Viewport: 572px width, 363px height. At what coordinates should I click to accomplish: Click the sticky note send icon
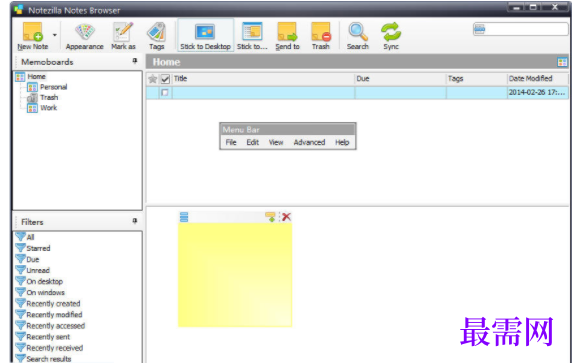pyautogui.click(x=270, y=217)
